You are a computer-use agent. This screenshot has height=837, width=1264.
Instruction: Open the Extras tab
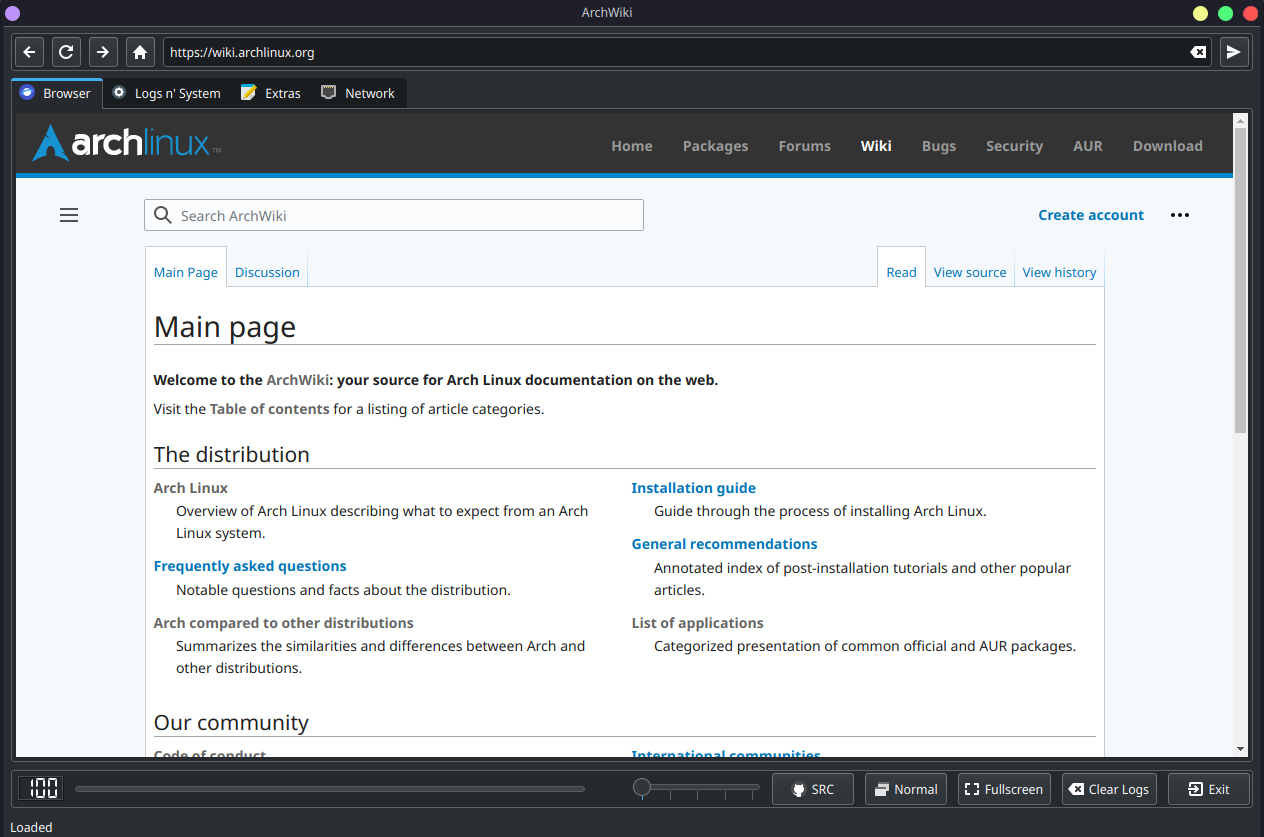pos(271,93)
